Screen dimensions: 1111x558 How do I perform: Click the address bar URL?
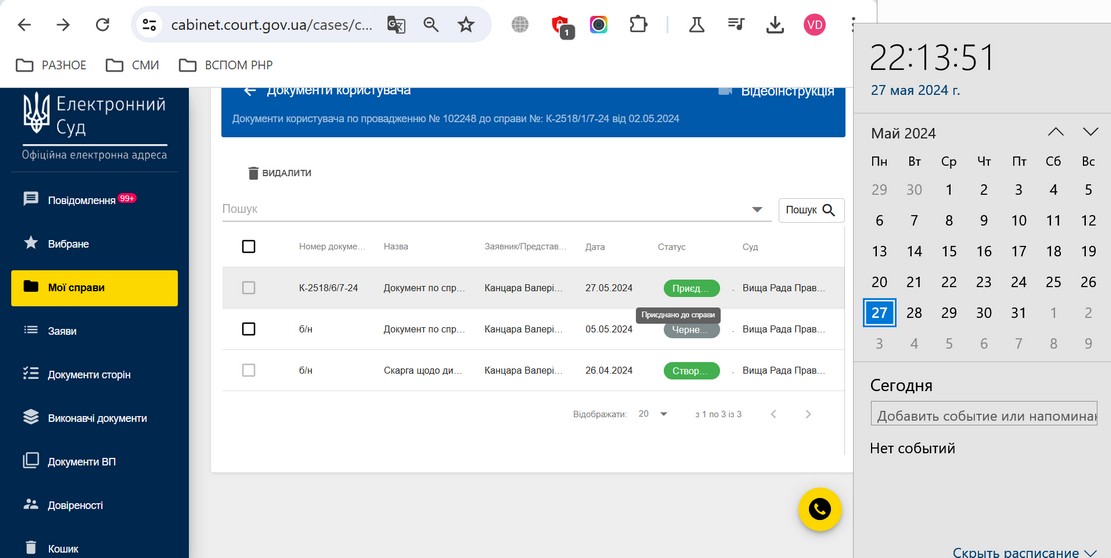(271, 25)
